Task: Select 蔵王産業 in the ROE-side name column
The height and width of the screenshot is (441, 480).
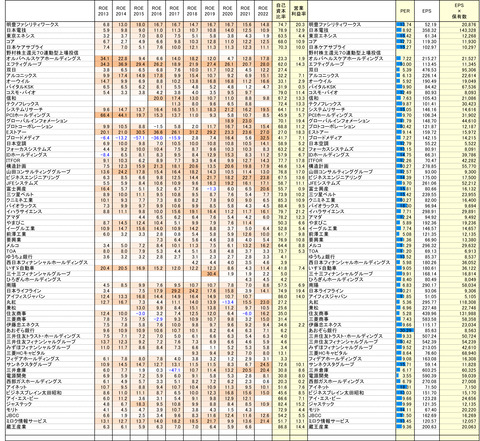Action: pyautogui.click(x=16, y=427)
